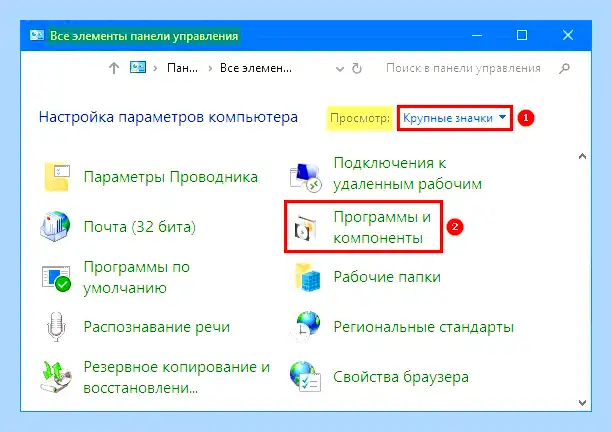Image resolution: width=612 pixels, height=432 pixels.
Task: Click the window title bar Control Panel icon
Action: 37,36
